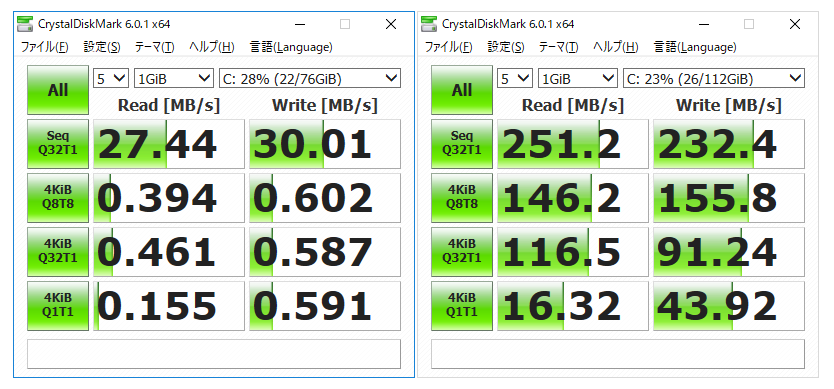Click Write [MB/s] header in right window
The height and width of the screenshot is (389, 834).
tap(729, 105)
